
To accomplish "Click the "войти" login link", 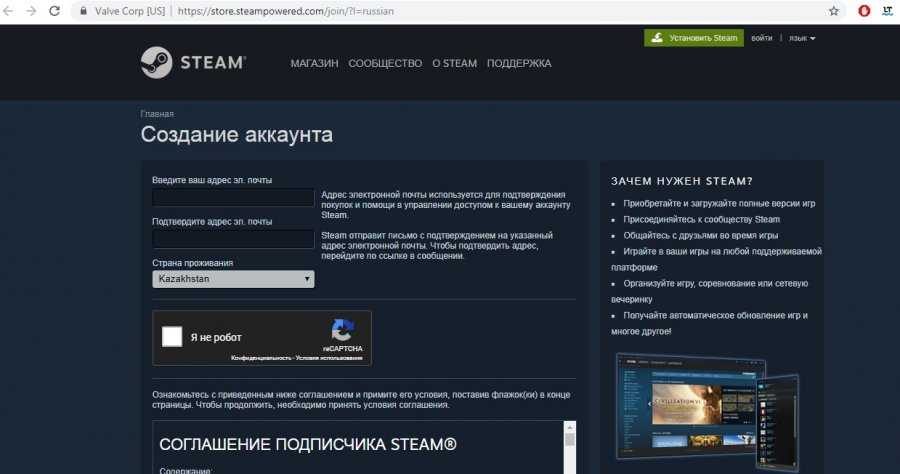I will (761, 38).
